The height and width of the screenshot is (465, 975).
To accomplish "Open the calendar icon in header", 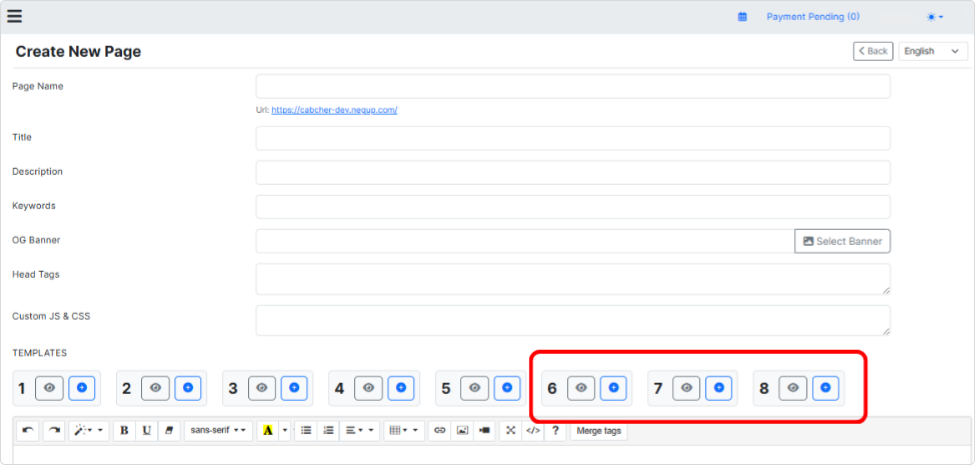I will pyautogui.click(x=742, y=17).
